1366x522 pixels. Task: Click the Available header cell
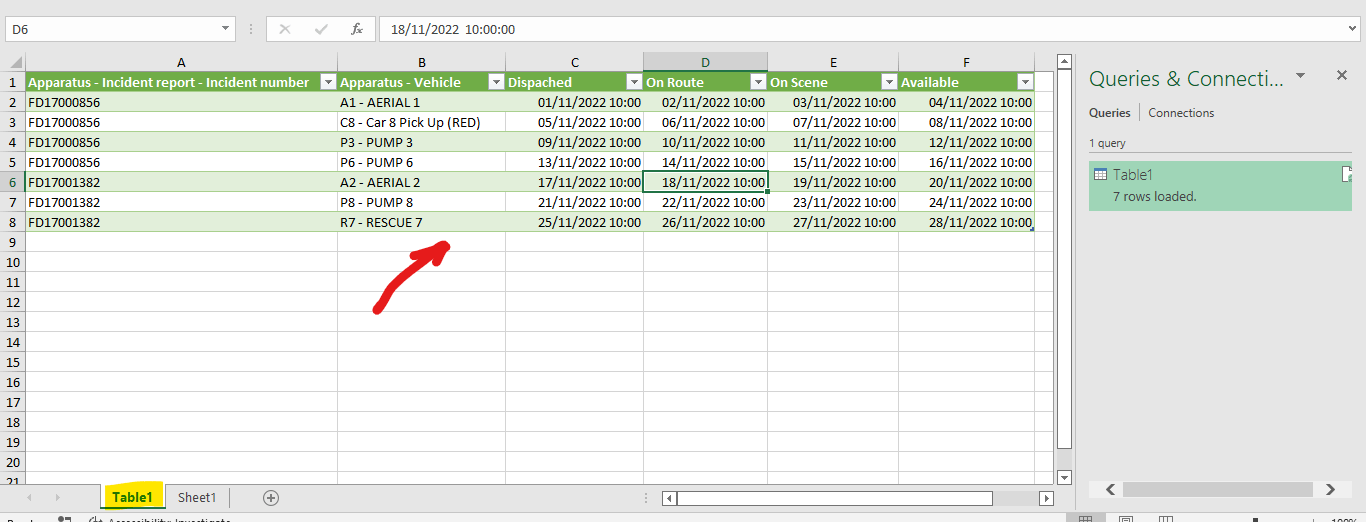click(x=966, y=82)
